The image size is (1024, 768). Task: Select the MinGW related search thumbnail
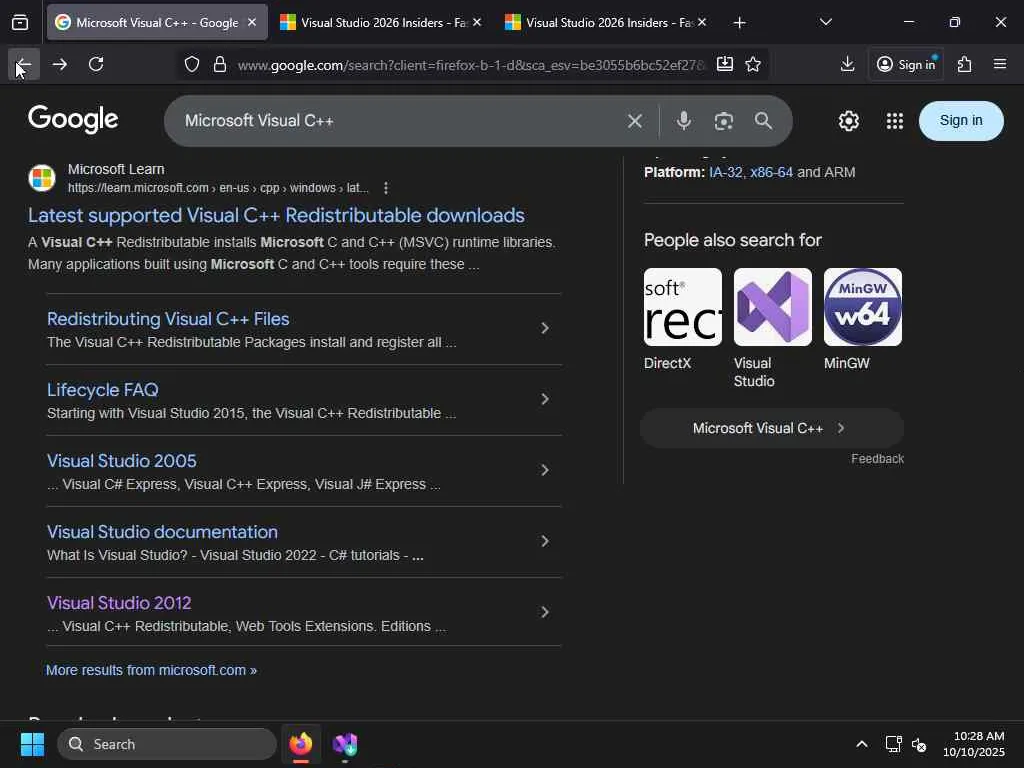(x=862, y=307)
